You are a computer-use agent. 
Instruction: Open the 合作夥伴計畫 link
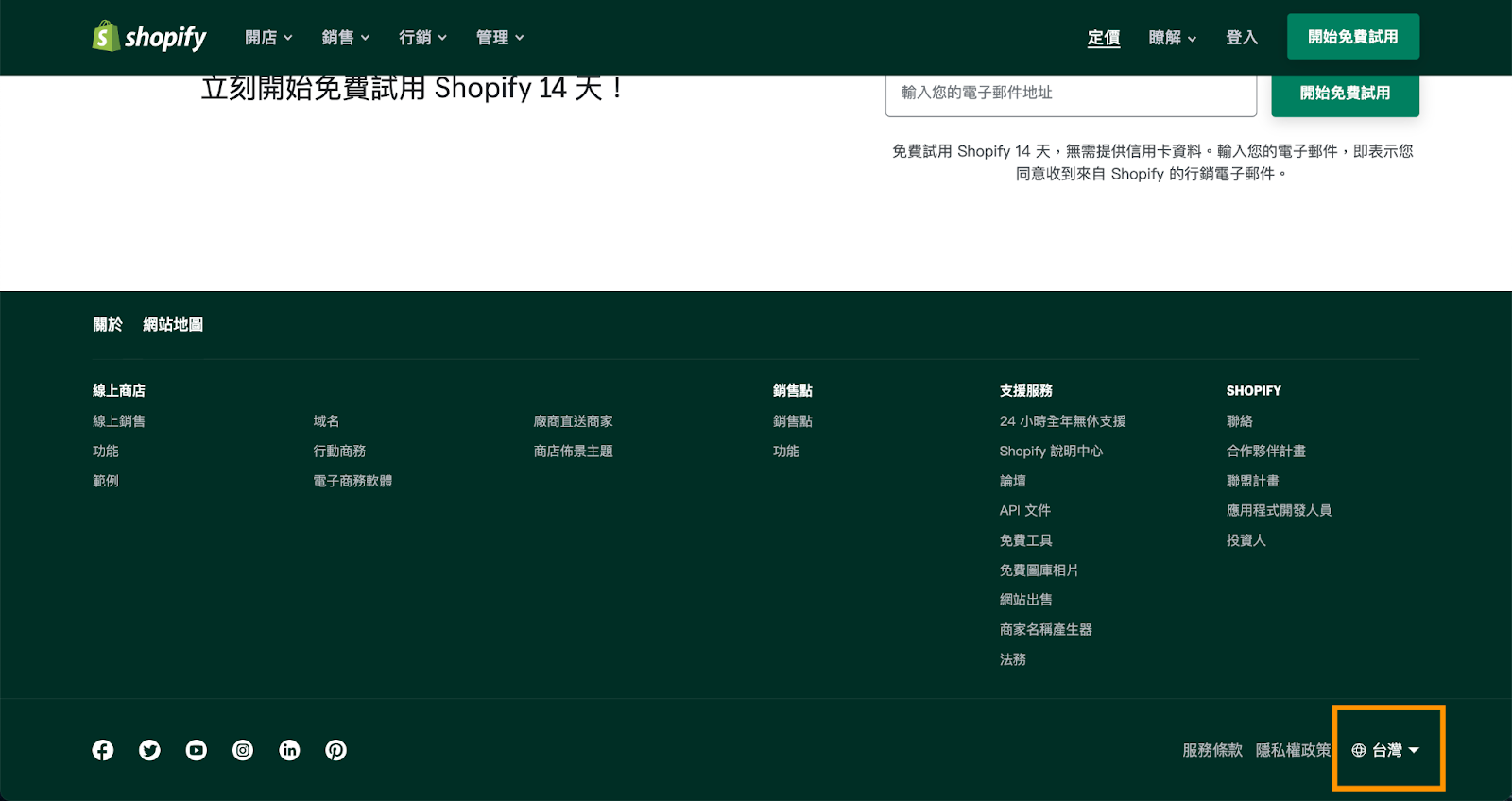click(x=1266, y=452)
